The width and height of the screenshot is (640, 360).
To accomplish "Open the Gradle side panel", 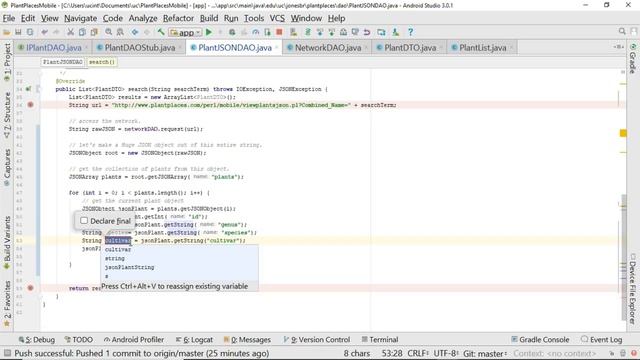I will pos(633,58).
